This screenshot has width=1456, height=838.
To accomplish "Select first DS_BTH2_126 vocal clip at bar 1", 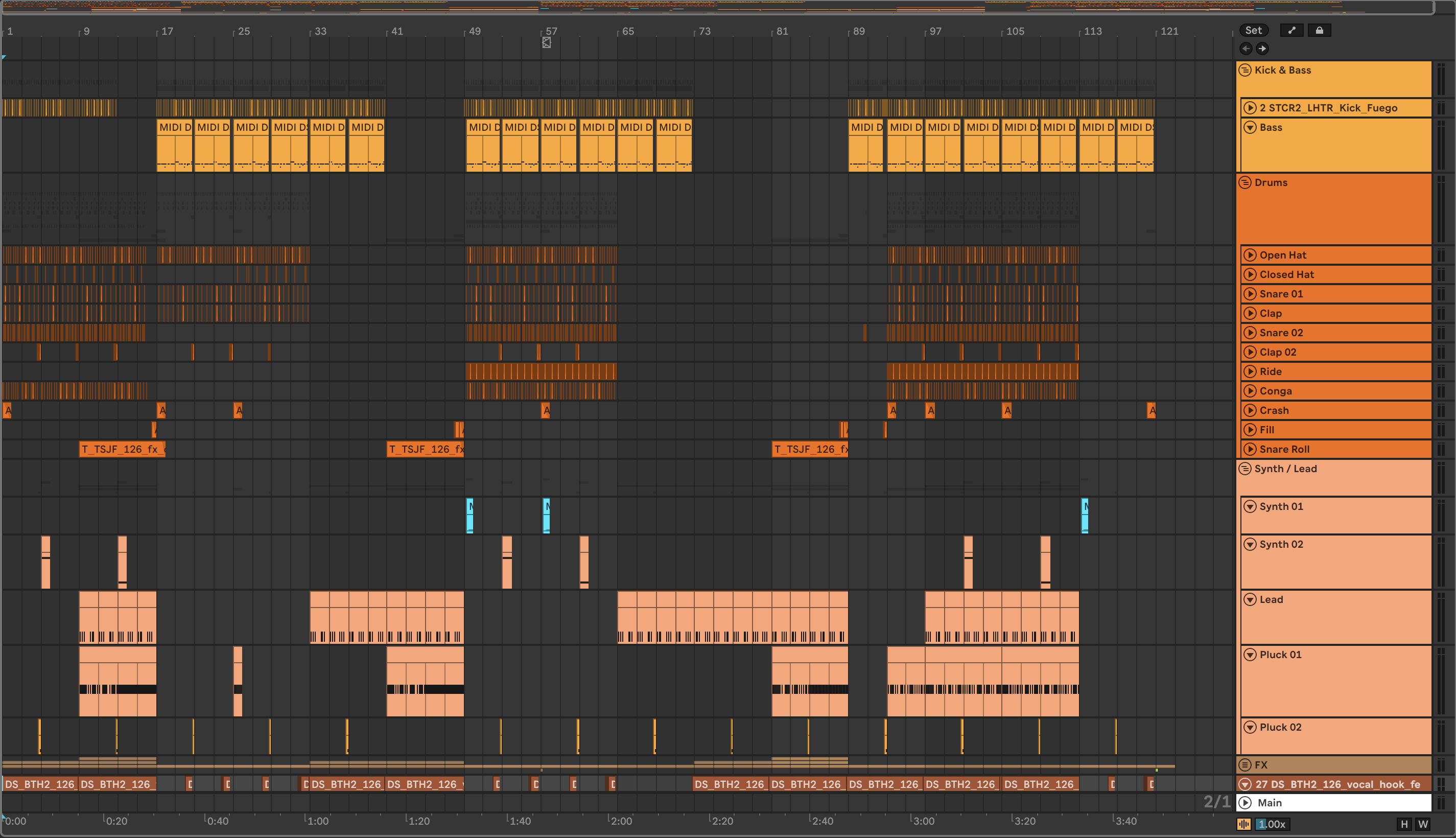I will tap(40, 784).
